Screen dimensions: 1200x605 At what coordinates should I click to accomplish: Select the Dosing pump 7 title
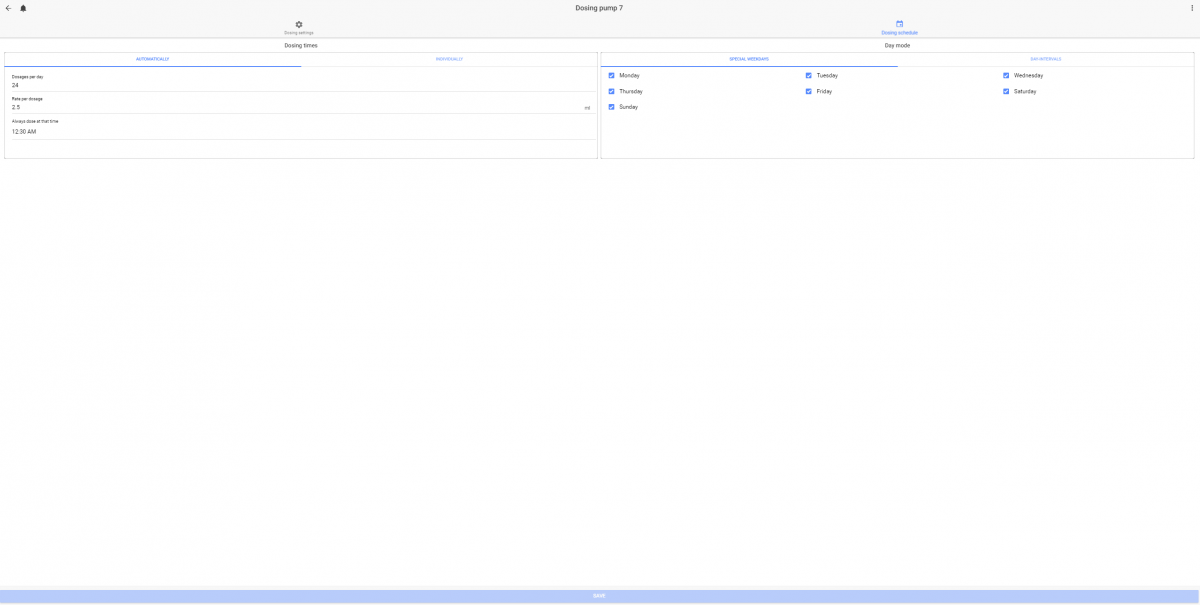[599, 8]
